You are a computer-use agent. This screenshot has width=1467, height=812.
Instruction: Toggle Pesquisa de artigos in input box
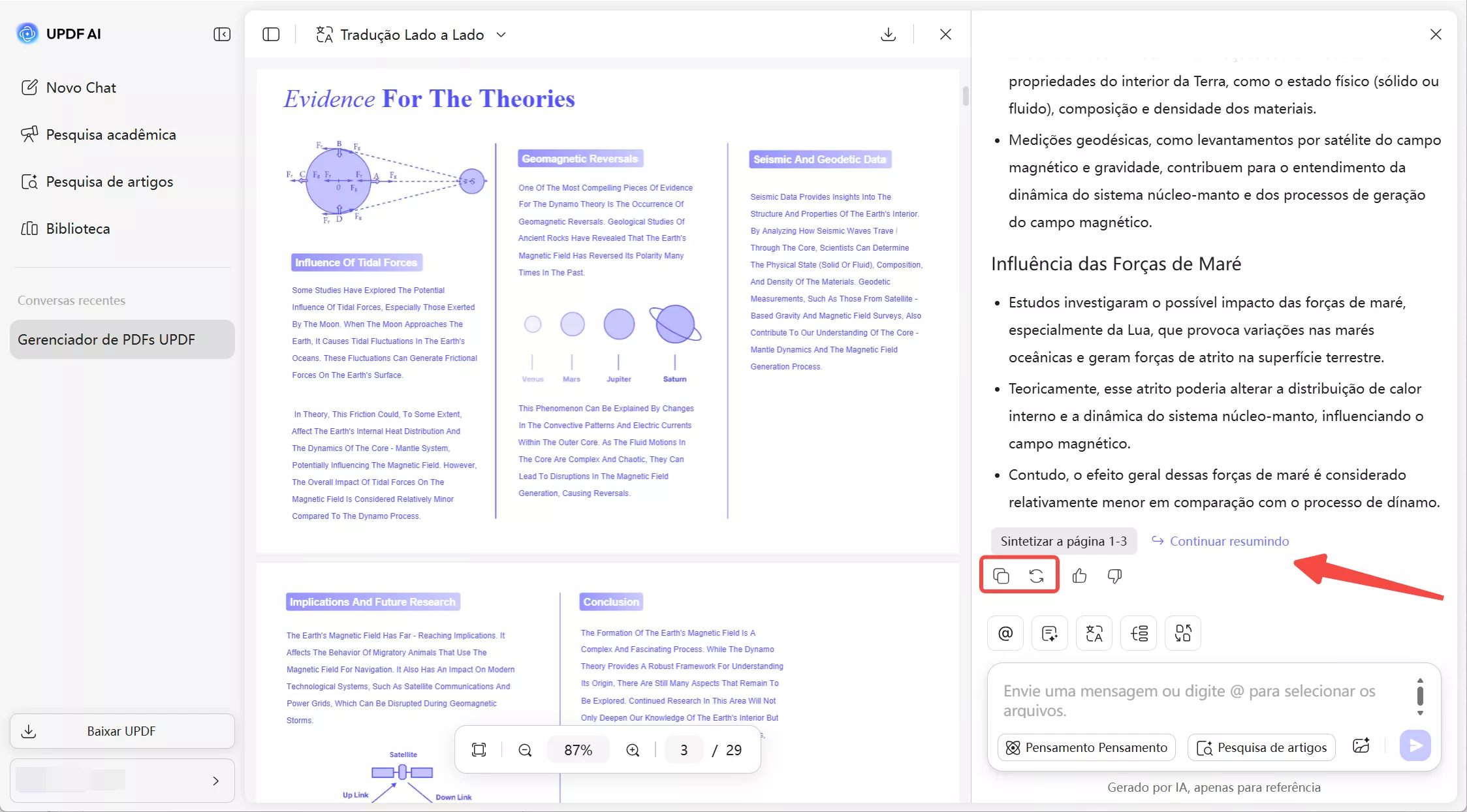1261,747
